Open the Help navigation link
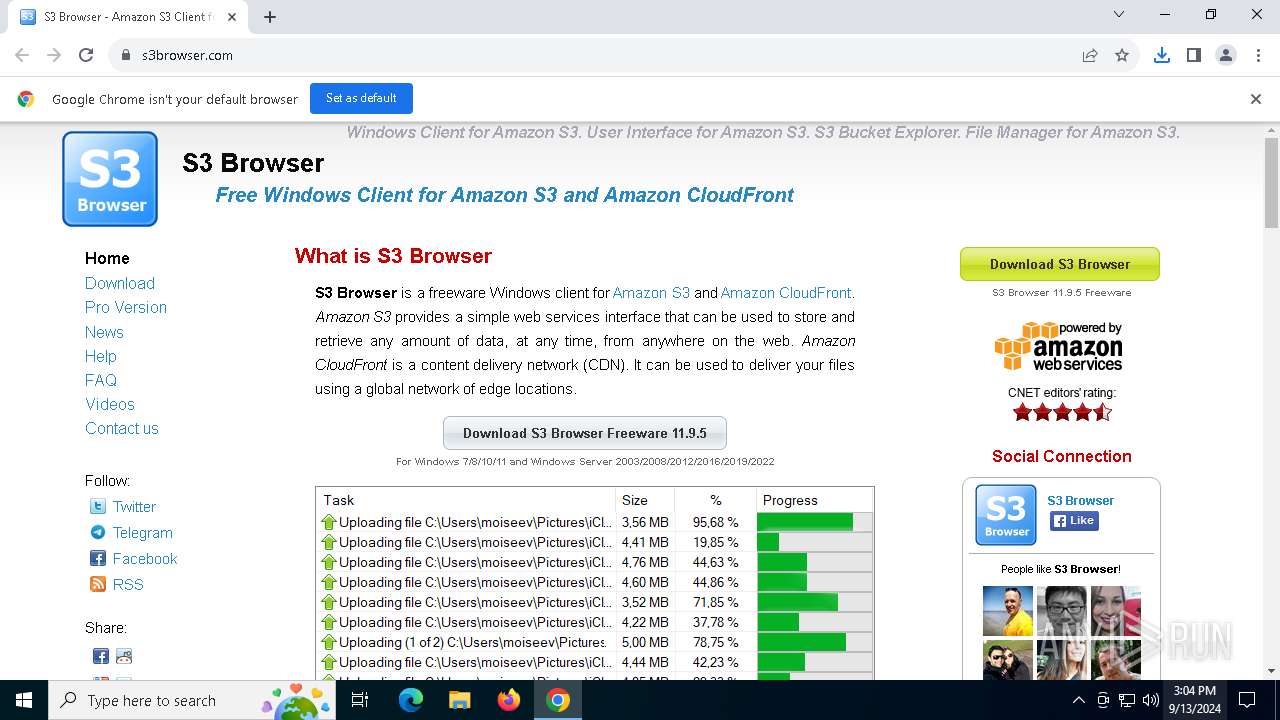This screenshot has height=720, width=1280. click(x=101, y=356)
